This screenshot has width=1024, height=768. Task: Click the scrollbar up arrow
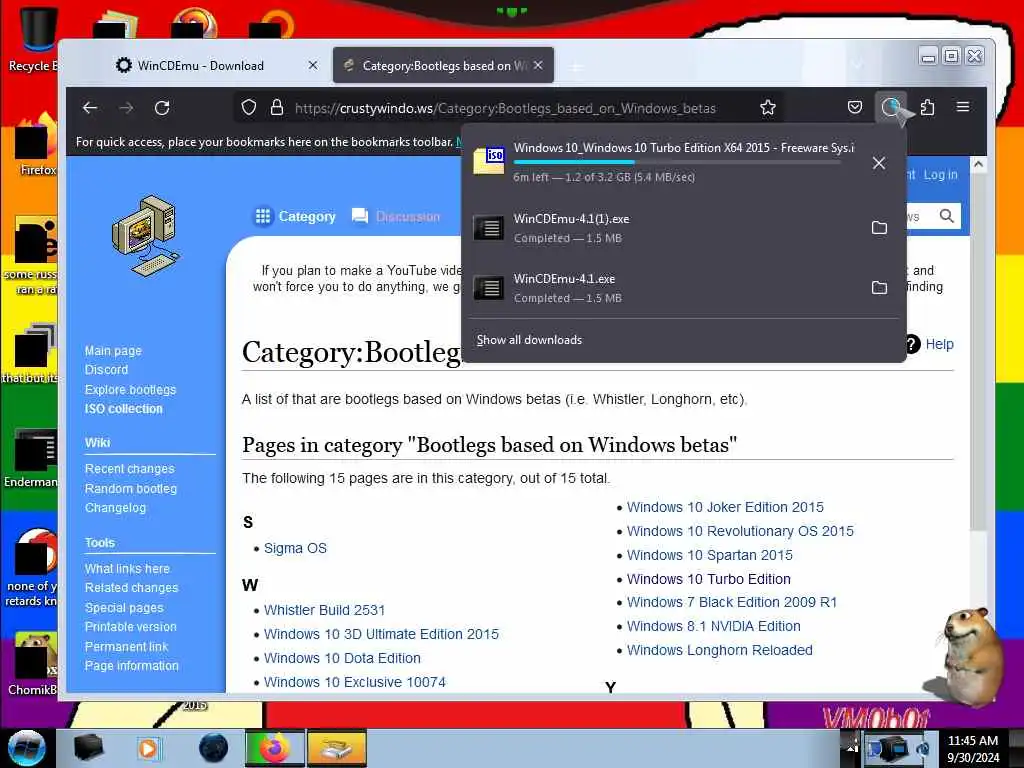point(978,165)
